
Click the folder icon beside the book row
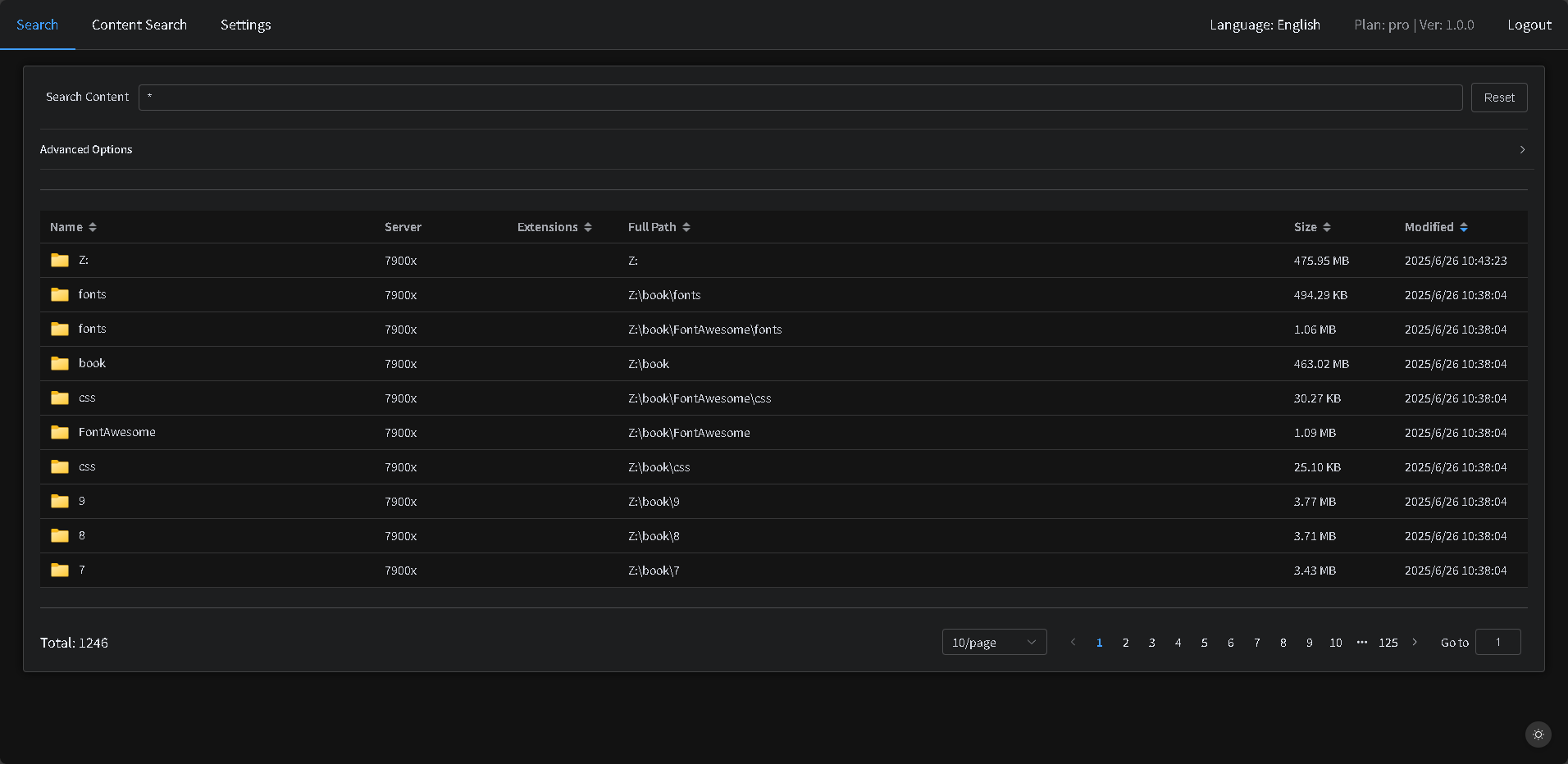click(58, 363)
